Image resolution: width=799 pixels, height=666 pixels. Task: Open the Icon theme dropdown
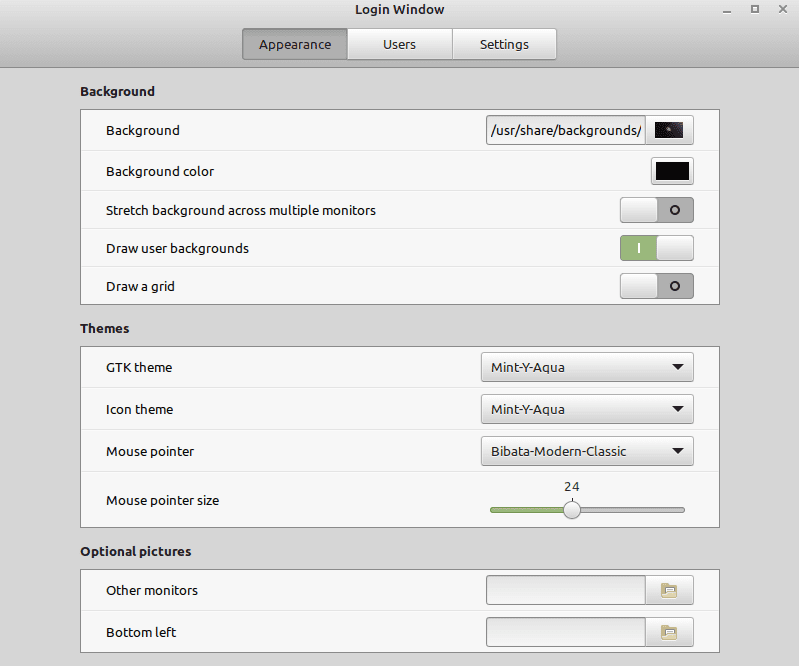coord(587,409)
